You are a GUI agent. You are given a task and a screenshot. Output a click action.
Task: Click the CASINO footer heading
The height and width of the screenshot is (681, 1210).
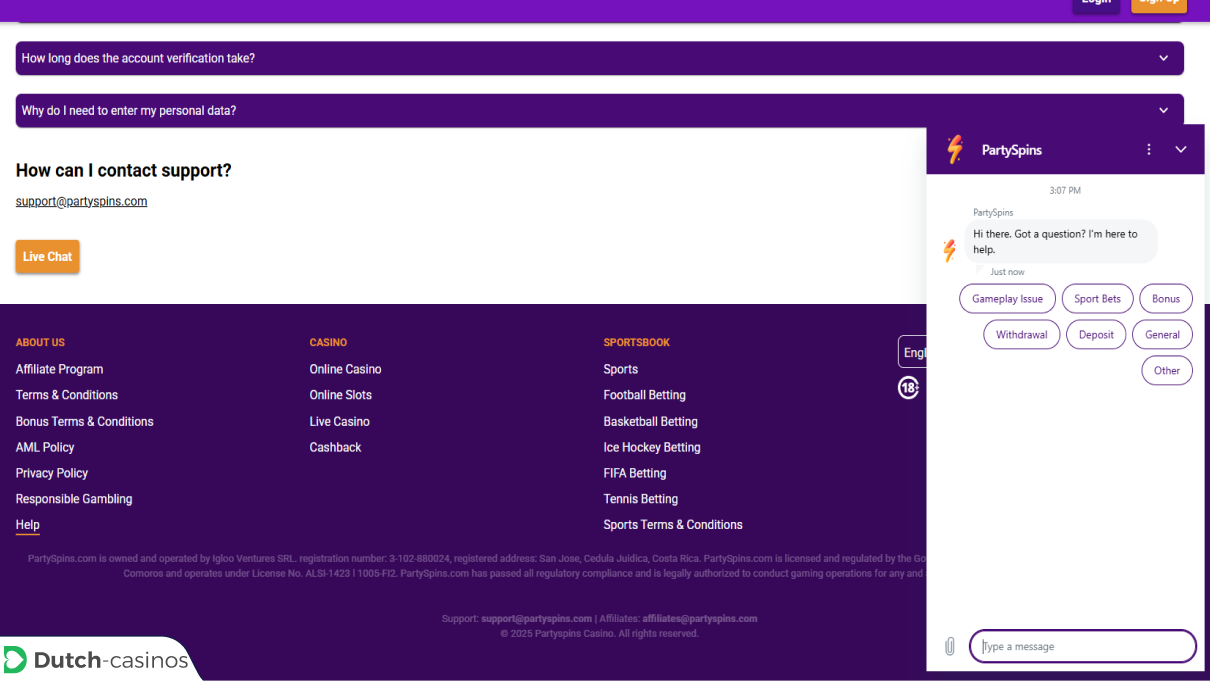click(329, 343)
